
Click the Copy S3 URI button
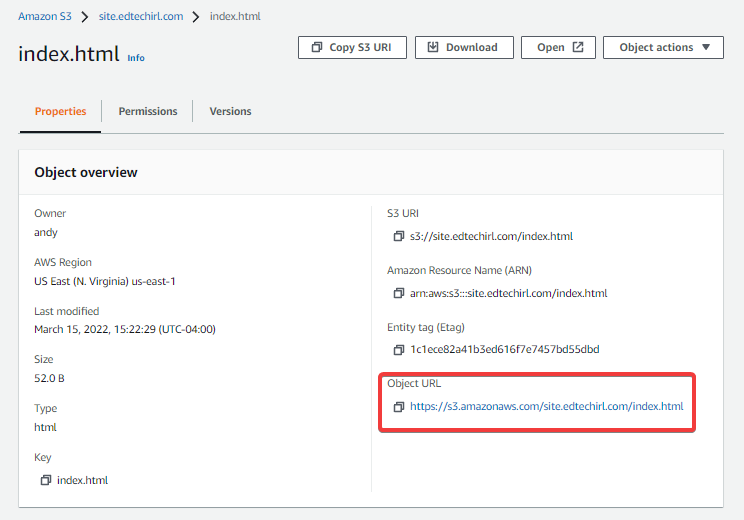click(352, 47)
